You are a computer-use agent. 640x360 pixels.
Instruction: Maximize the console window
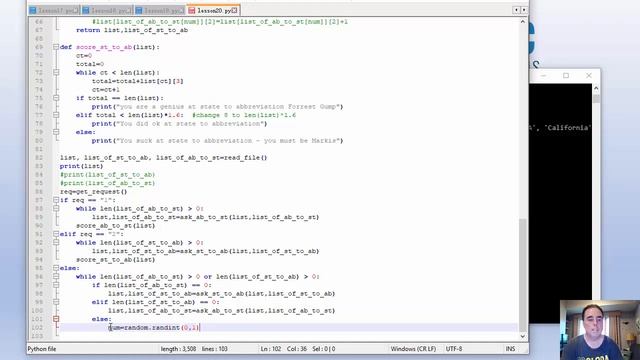566,76
